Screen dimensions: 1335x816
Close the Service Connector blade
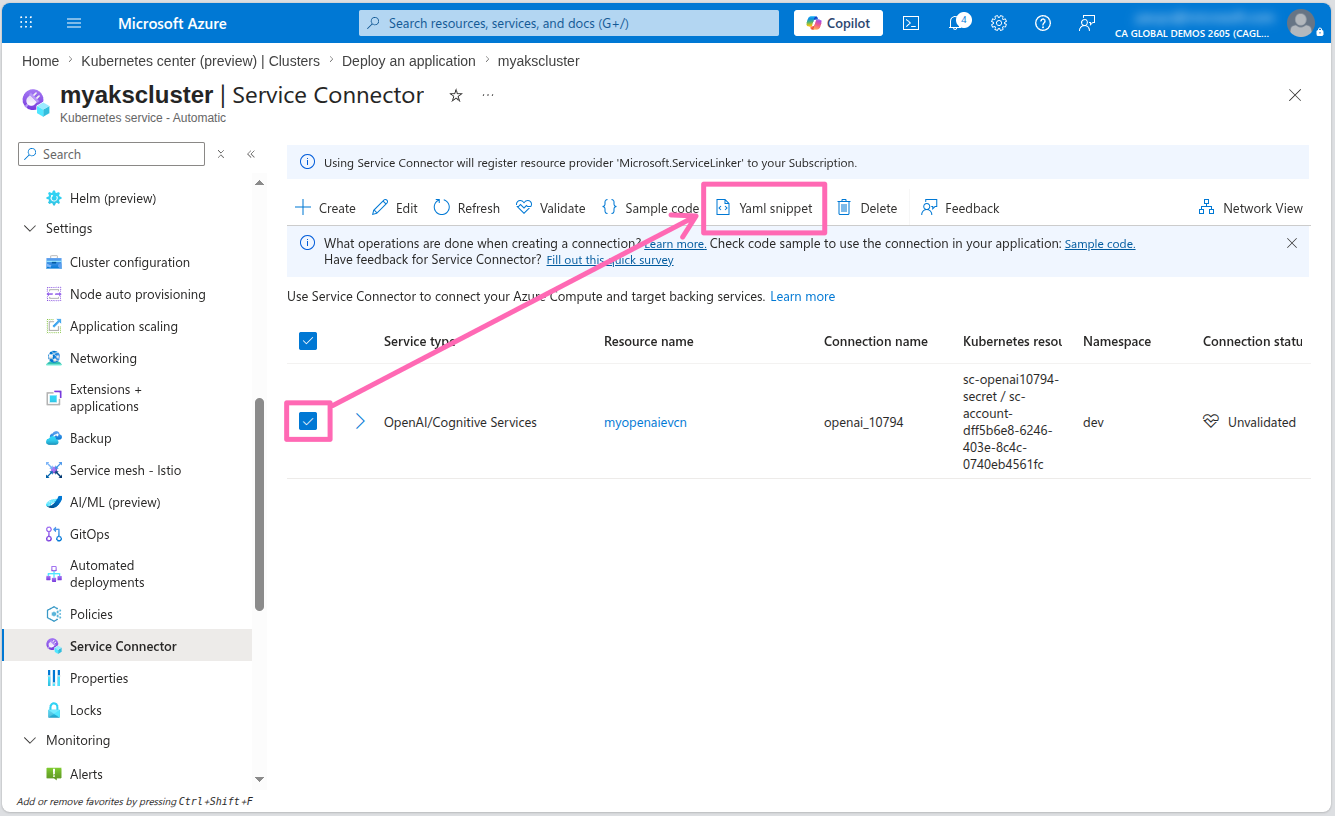pyautogui.click(x=1295, y=95)
